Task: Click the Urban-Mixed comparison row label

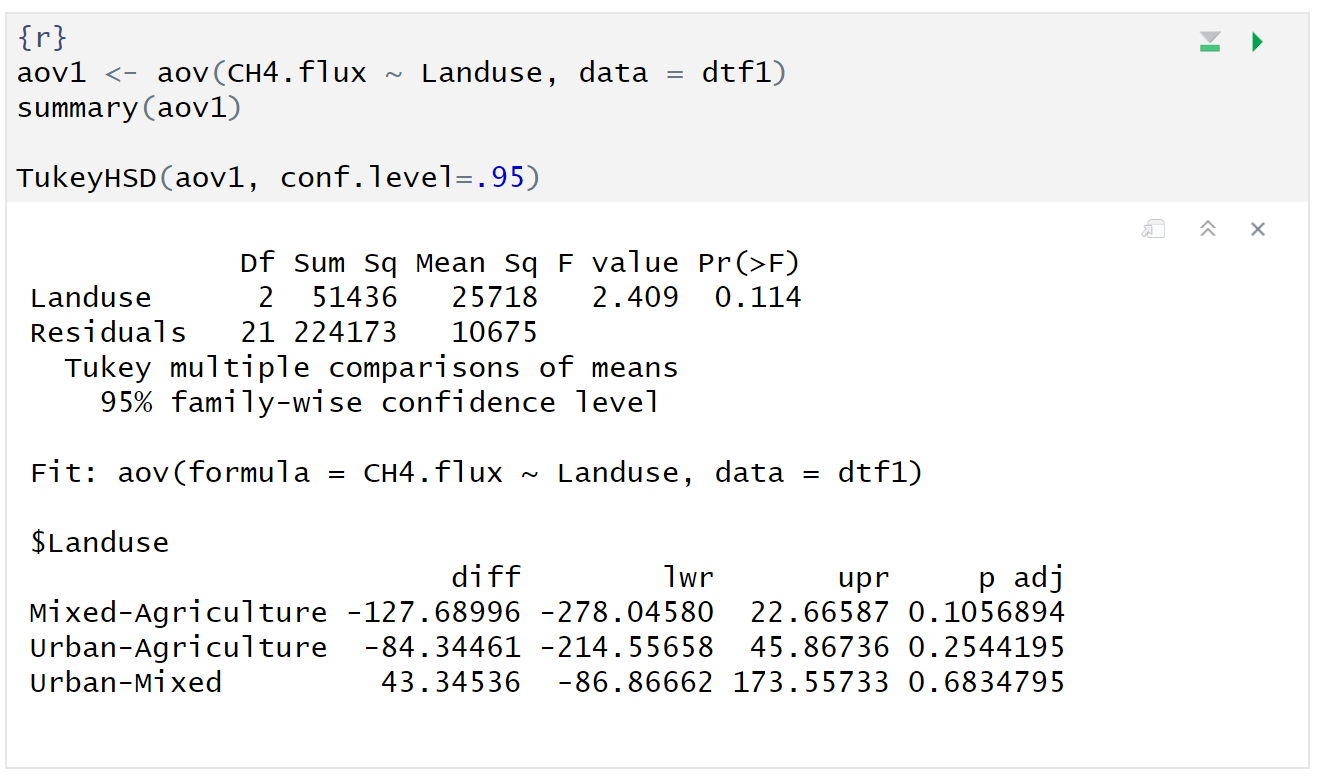Action: [126, 683]
